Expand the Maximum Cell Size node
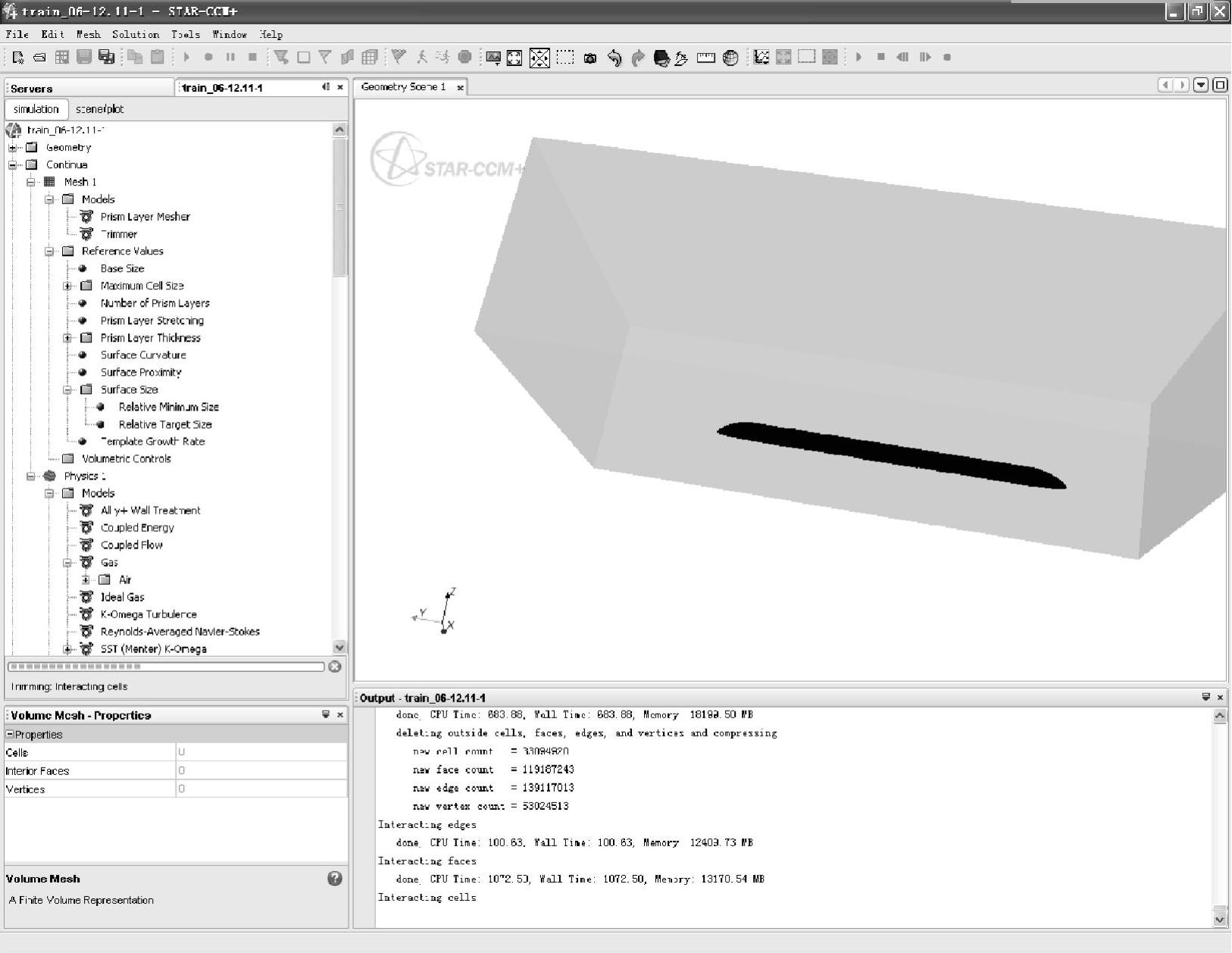Viewport: 1232px width, 953px height. 67,286
